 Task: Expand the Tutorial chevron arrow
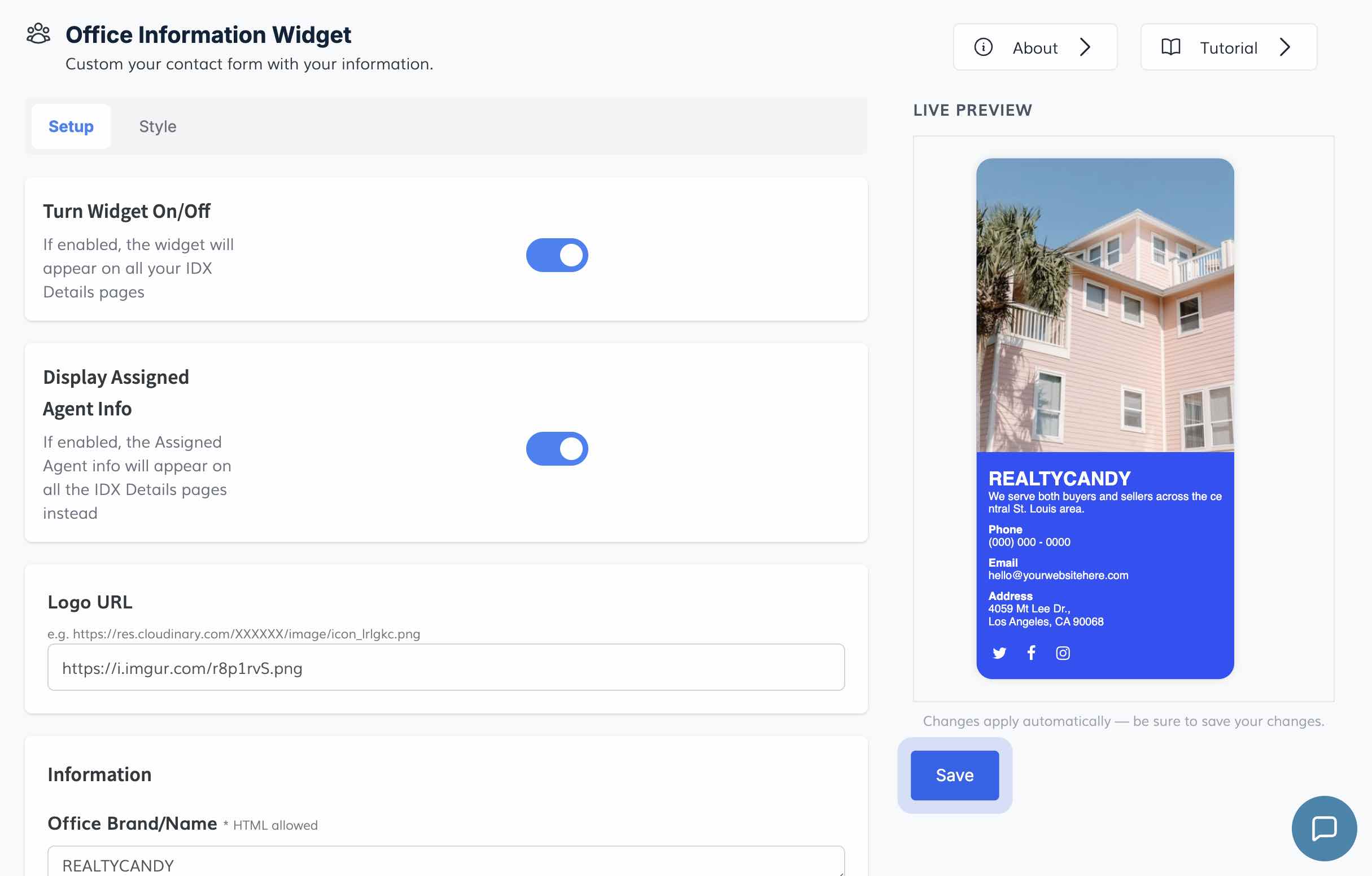coord(1285,47)
